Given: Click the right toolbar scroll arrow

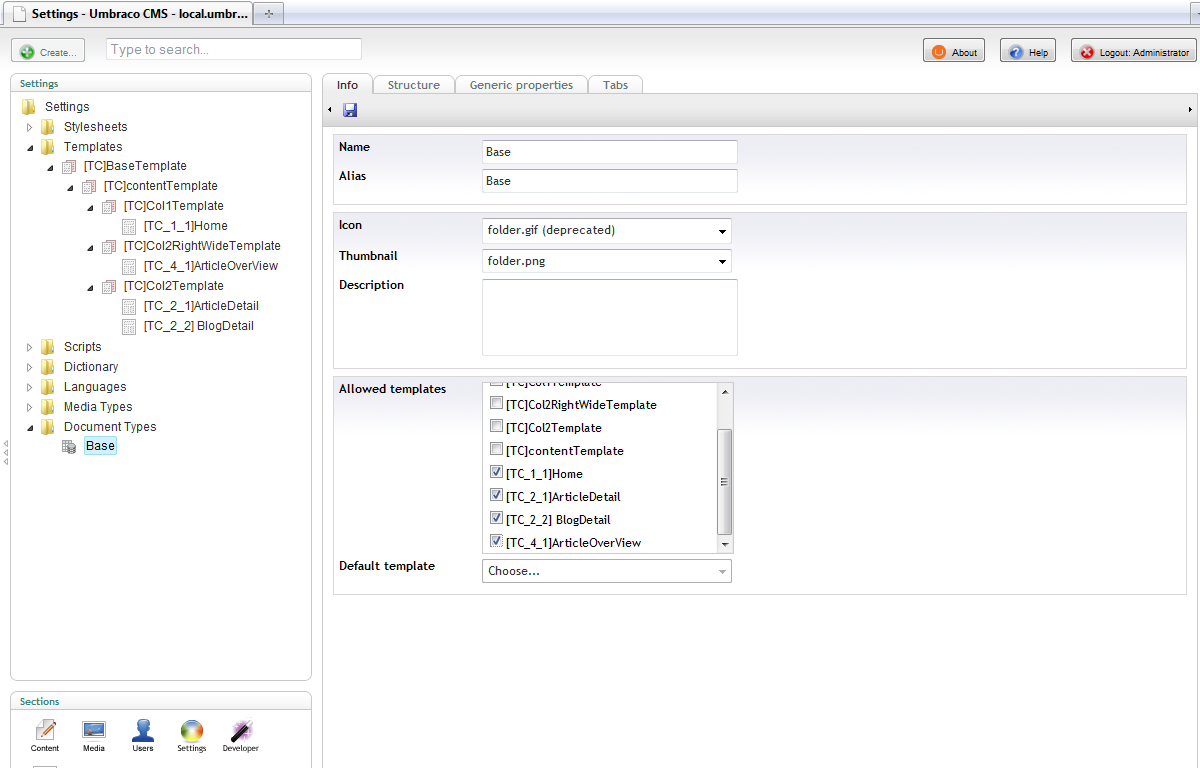Looking at the screenshot, I should coord(1190,109).
